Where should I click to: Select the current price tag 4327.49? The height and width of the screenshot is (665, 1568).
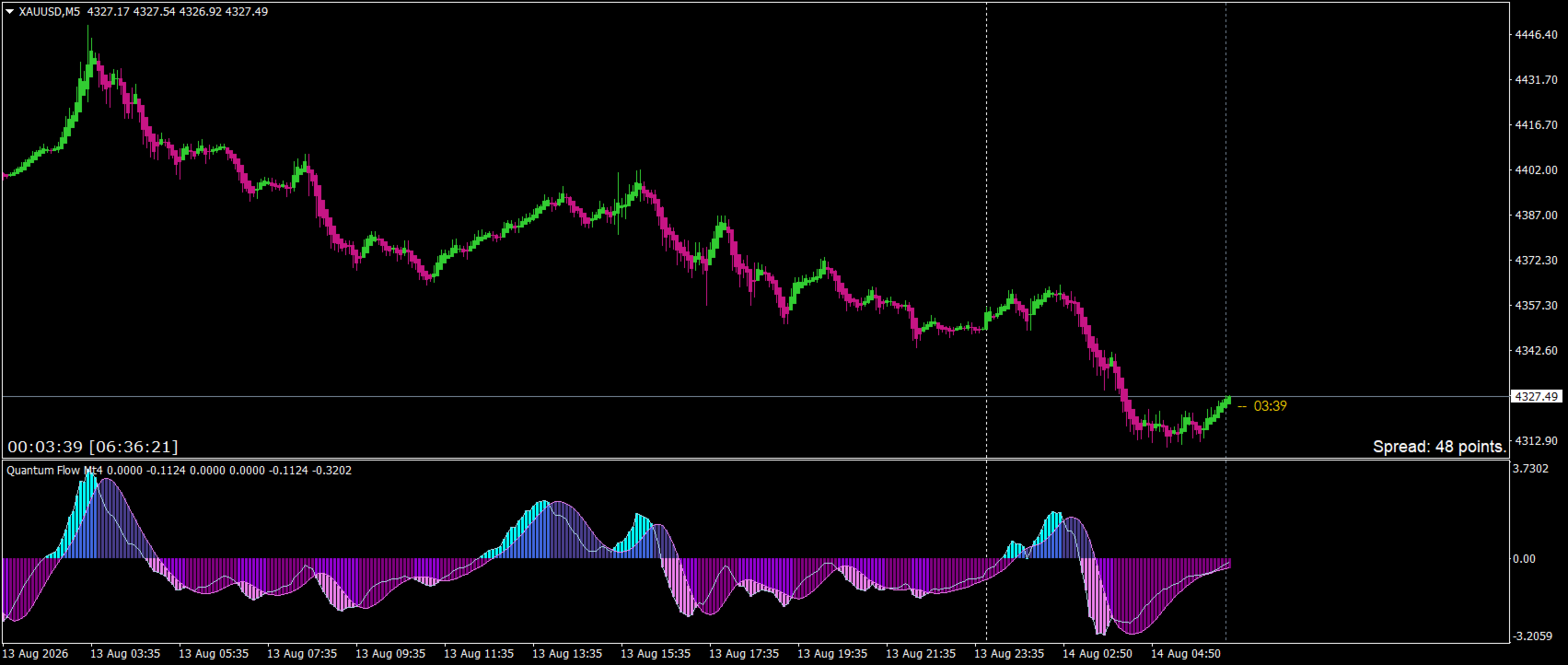pos(1536,396)
